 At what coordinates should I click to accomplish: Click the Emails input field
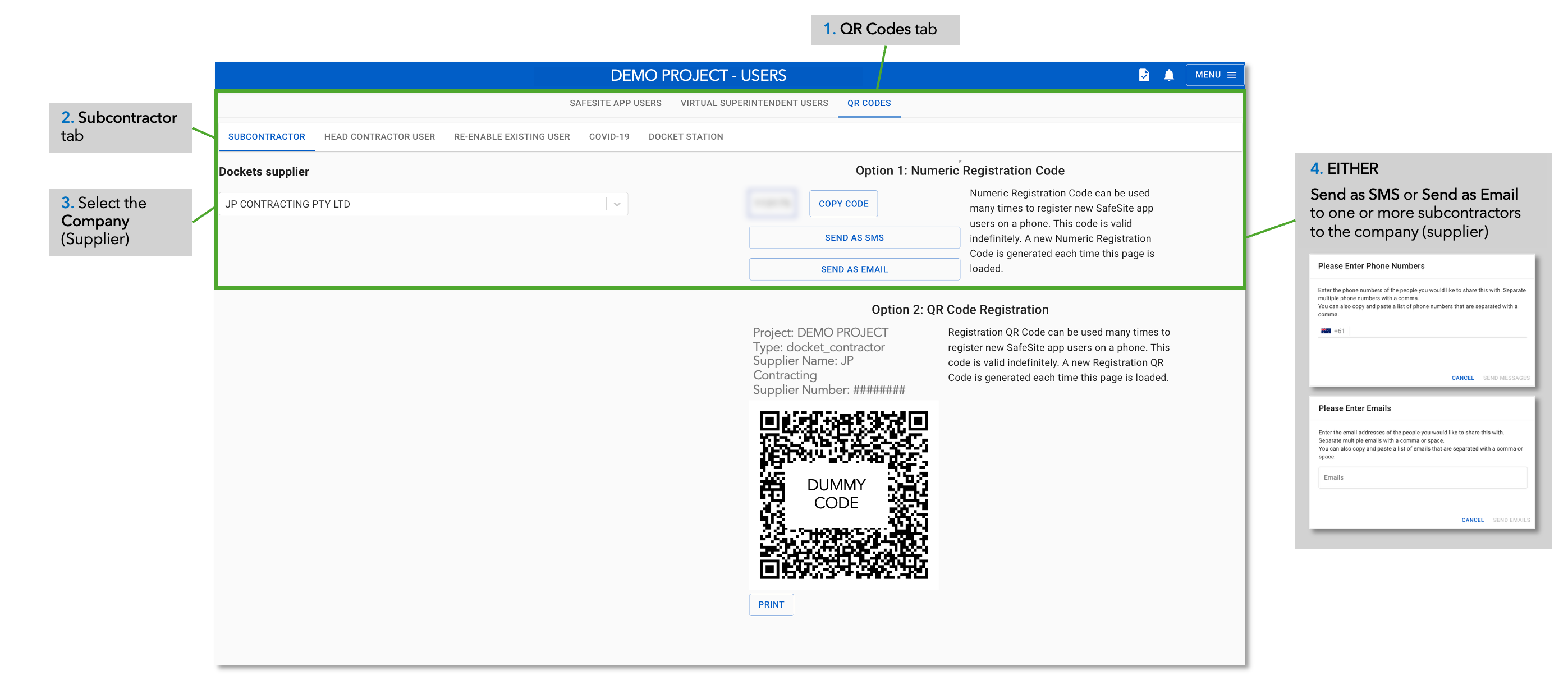click(1422, 478)
